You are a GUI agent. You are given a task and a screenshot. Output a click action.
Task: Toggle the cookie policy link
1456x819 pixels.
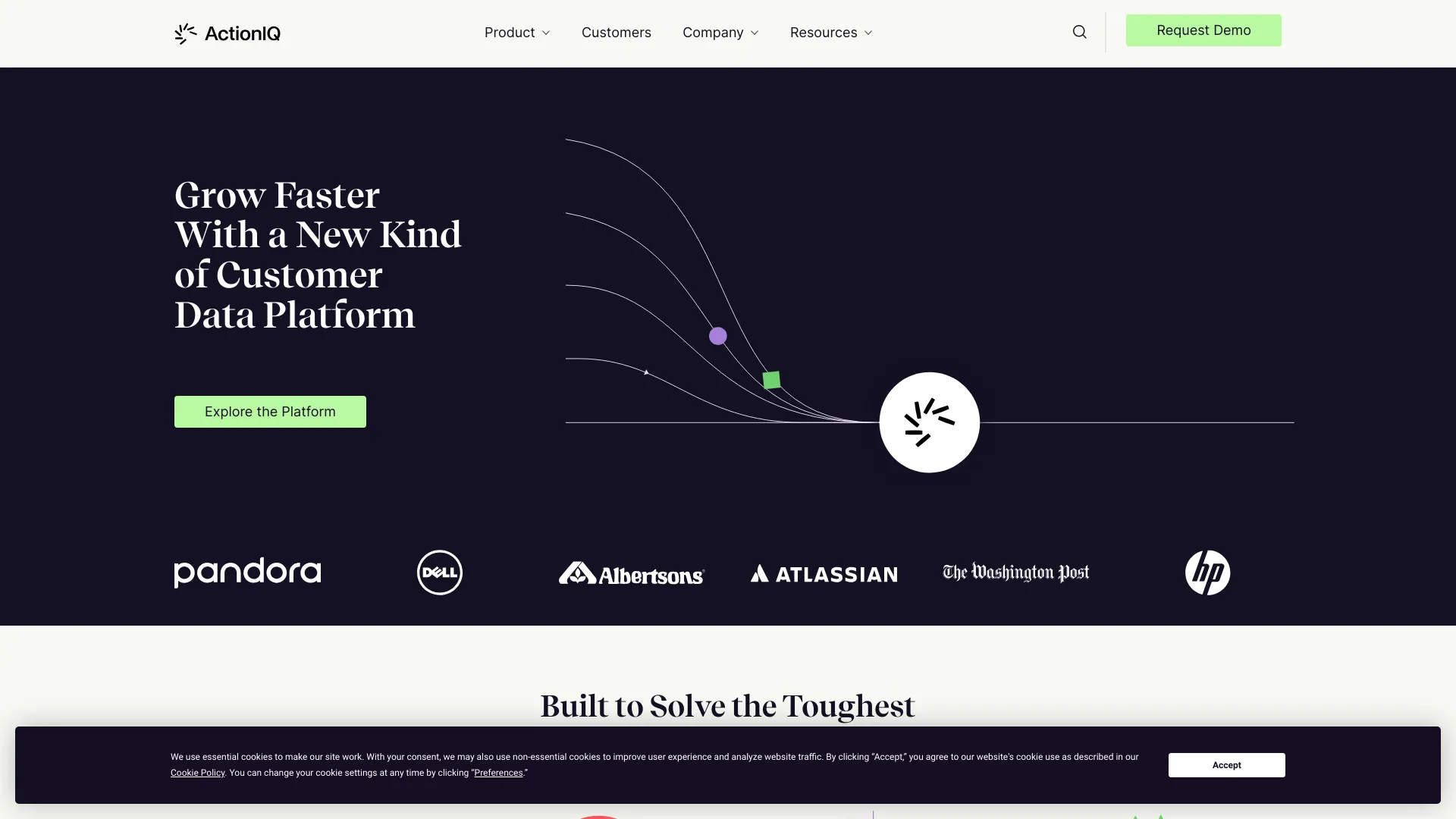(197, 772)
